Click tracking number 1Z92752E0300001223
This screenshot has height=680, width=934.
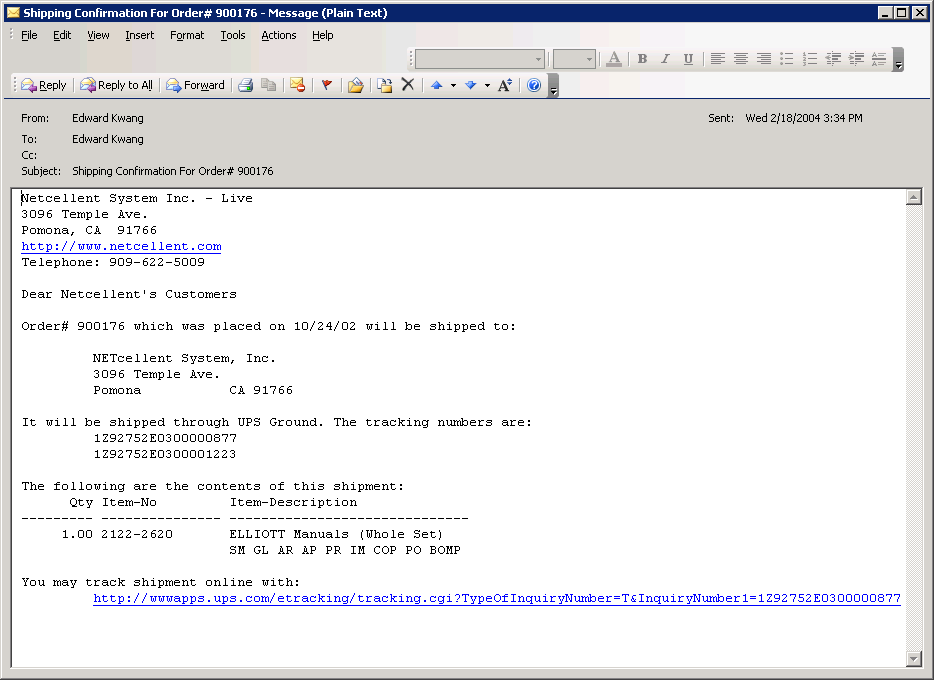[x=165, y=454]
